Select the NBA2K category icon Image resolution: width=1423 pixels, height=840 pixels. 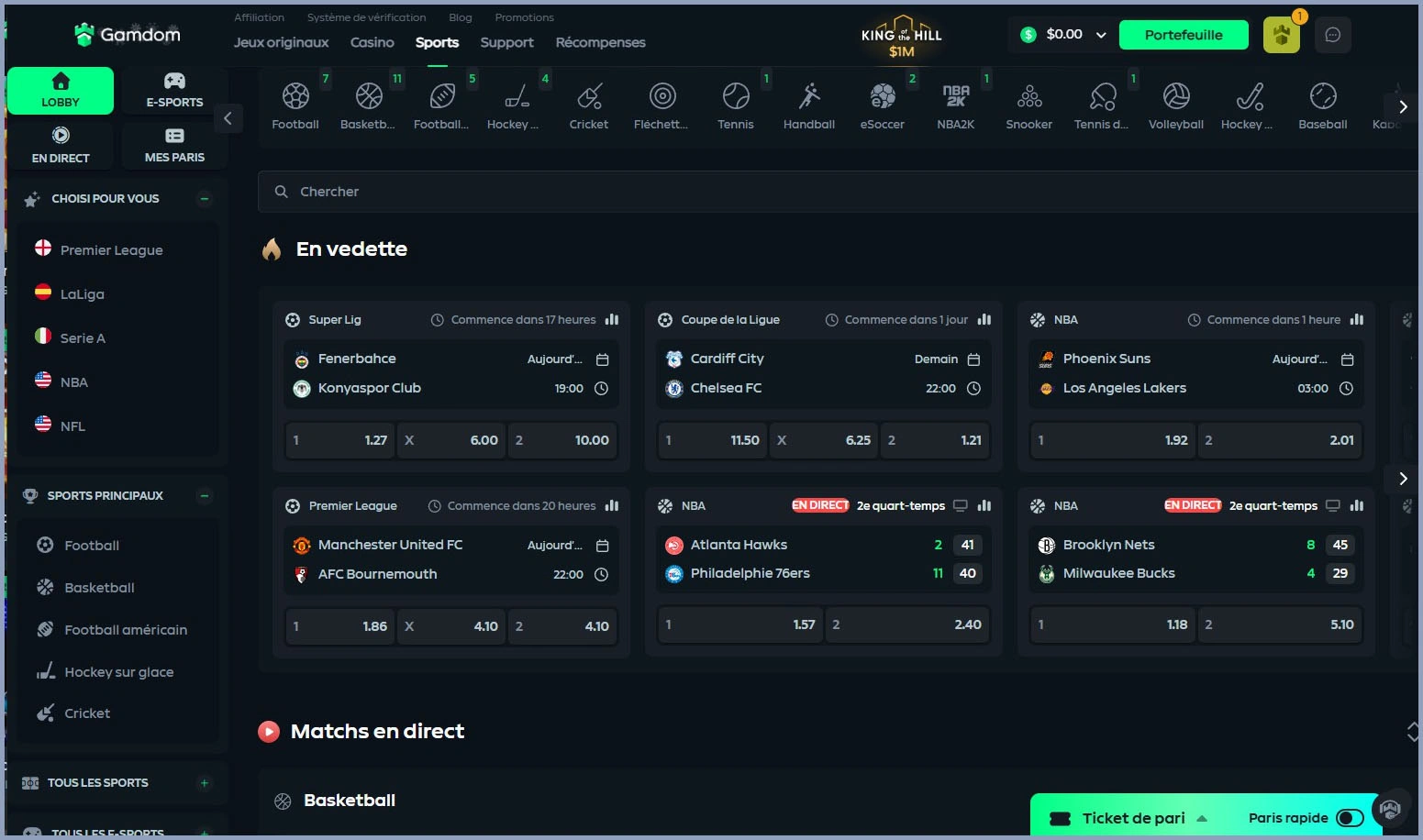tap(956, 105)
